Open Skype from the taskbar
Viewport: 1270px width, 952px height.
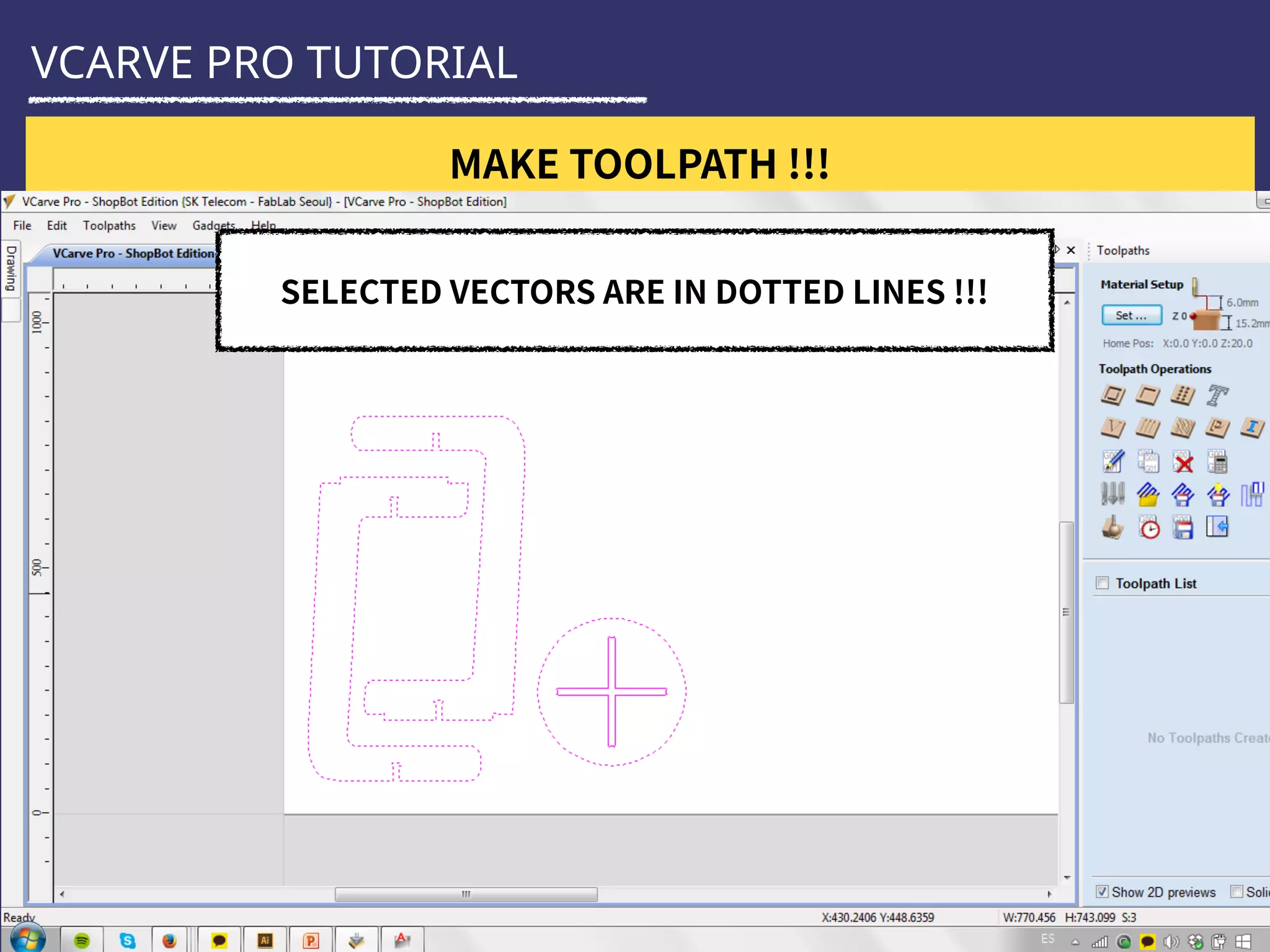[x=127, y=941]
